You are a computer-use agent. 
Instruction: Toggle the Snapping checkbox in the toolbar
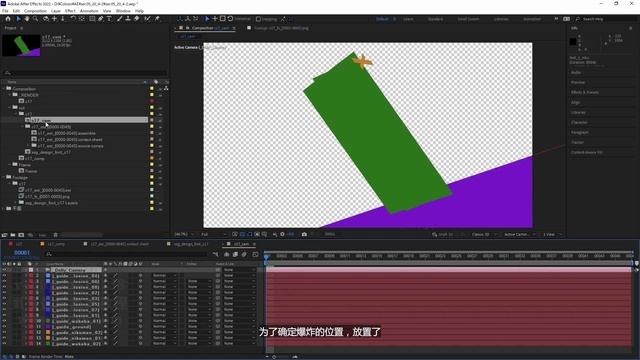pyautogui.click(x=258, y=19)
